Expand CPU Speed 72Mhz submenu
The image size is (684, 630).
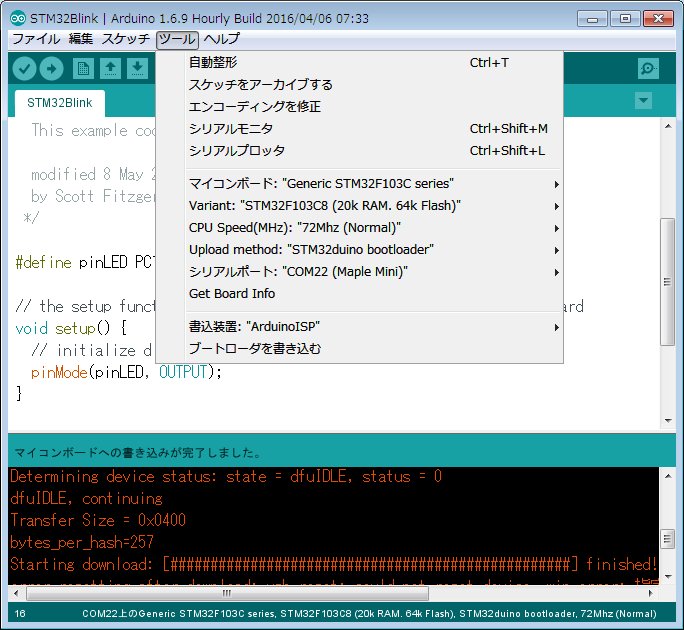coord(360,228)
